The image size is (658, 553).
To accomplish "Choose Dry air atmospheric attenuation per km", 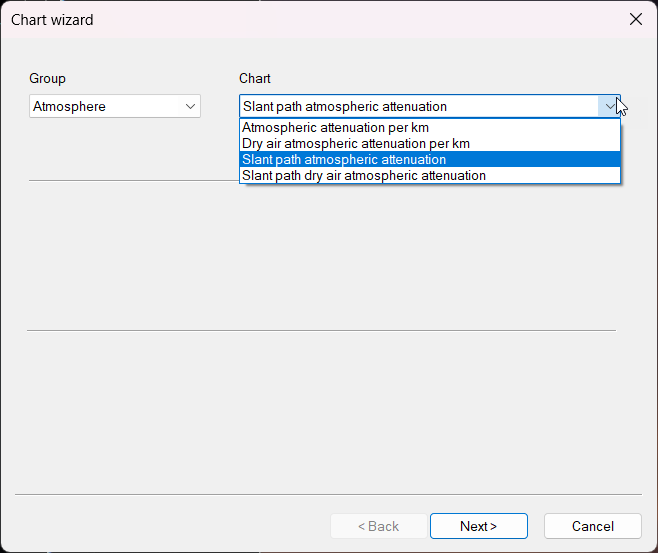I will coord(356,144).
